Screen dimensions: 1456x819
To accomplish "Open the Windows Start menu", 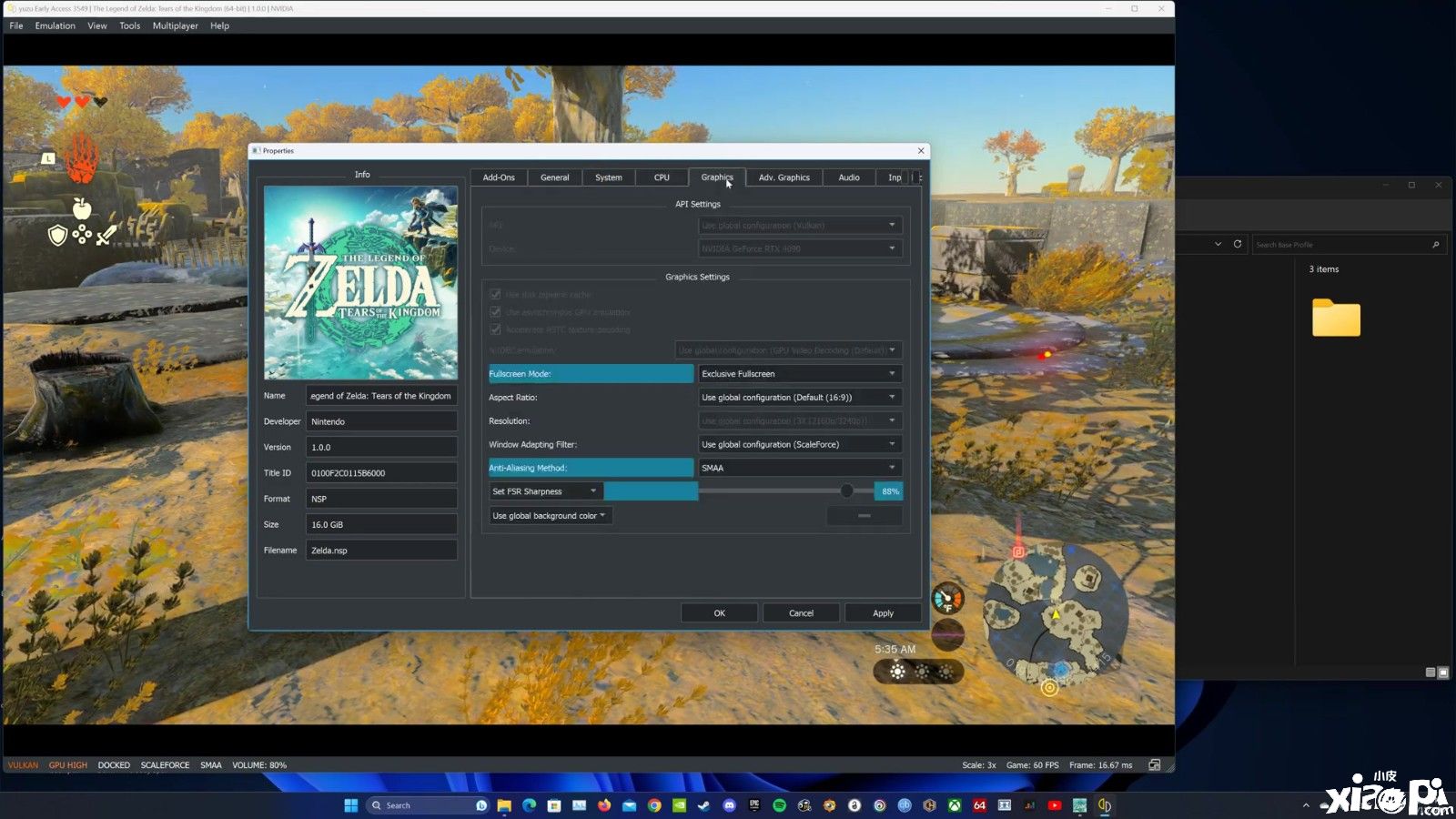I will tap(350, 805).
